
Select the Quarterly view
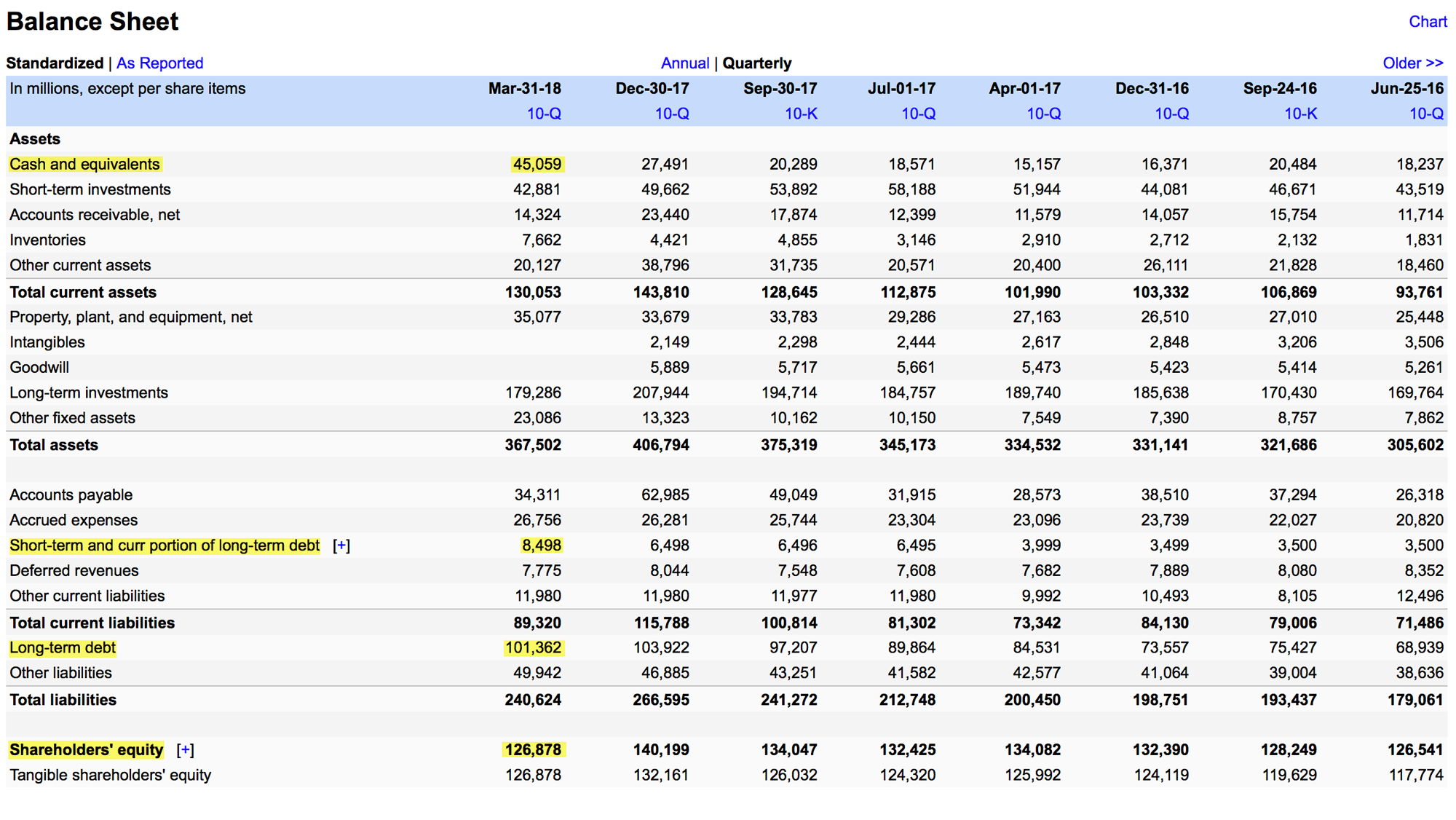756,63
